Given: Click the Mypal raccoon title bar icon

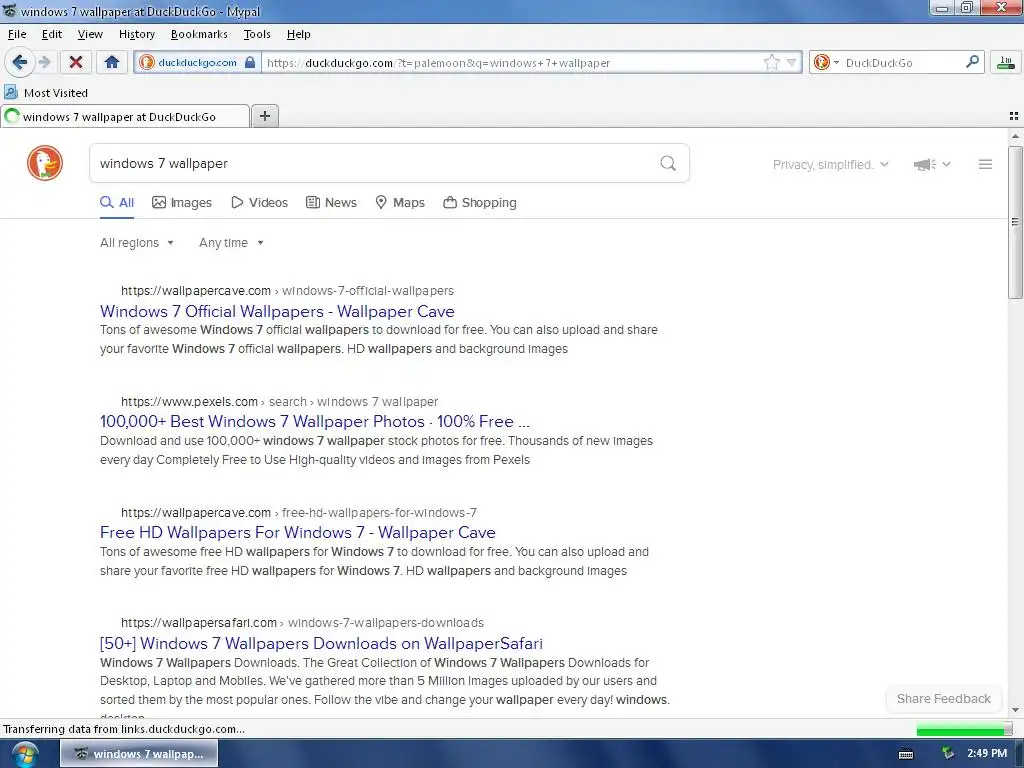Looking at the screenshot, I should pos(9,10).
